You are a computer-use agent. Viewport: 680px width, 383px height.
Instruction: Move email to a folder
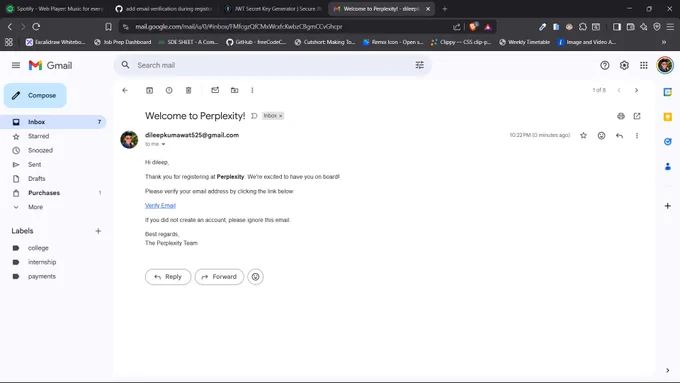click(x=235, y=90)
